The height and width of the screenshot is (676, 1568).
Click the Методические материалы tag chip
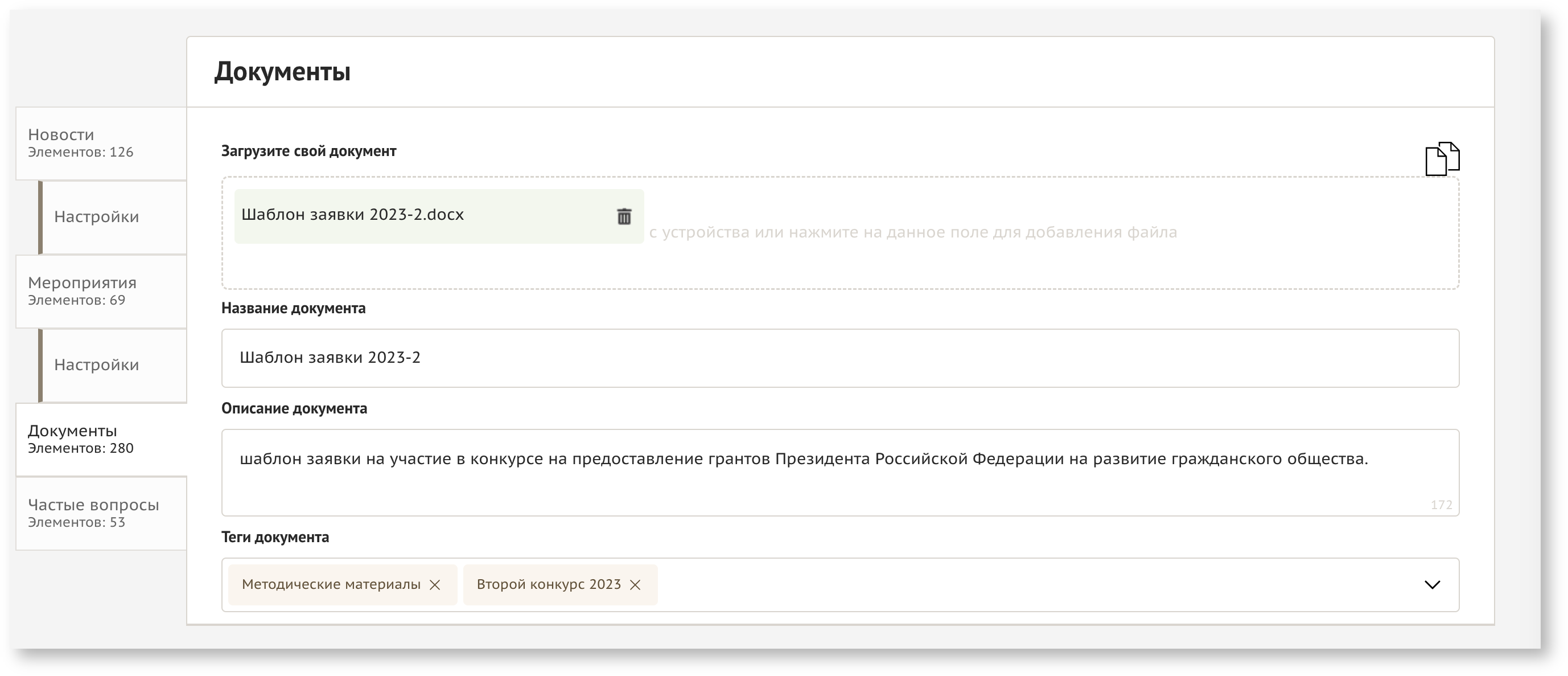[x=331, y=585]
